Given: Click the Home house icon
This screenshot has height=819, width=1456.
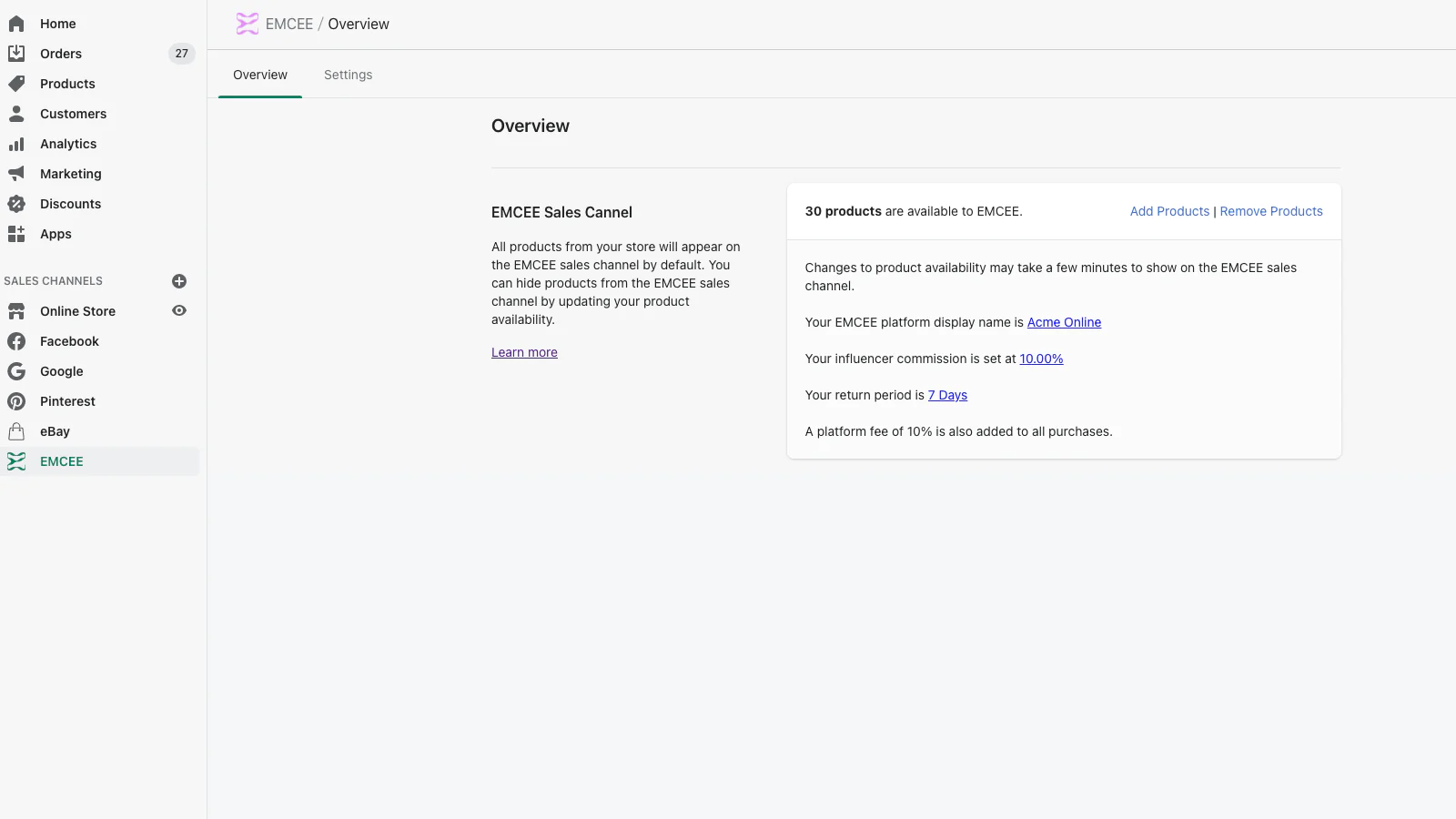Looking at the screenshot, I should coord(16,24).
